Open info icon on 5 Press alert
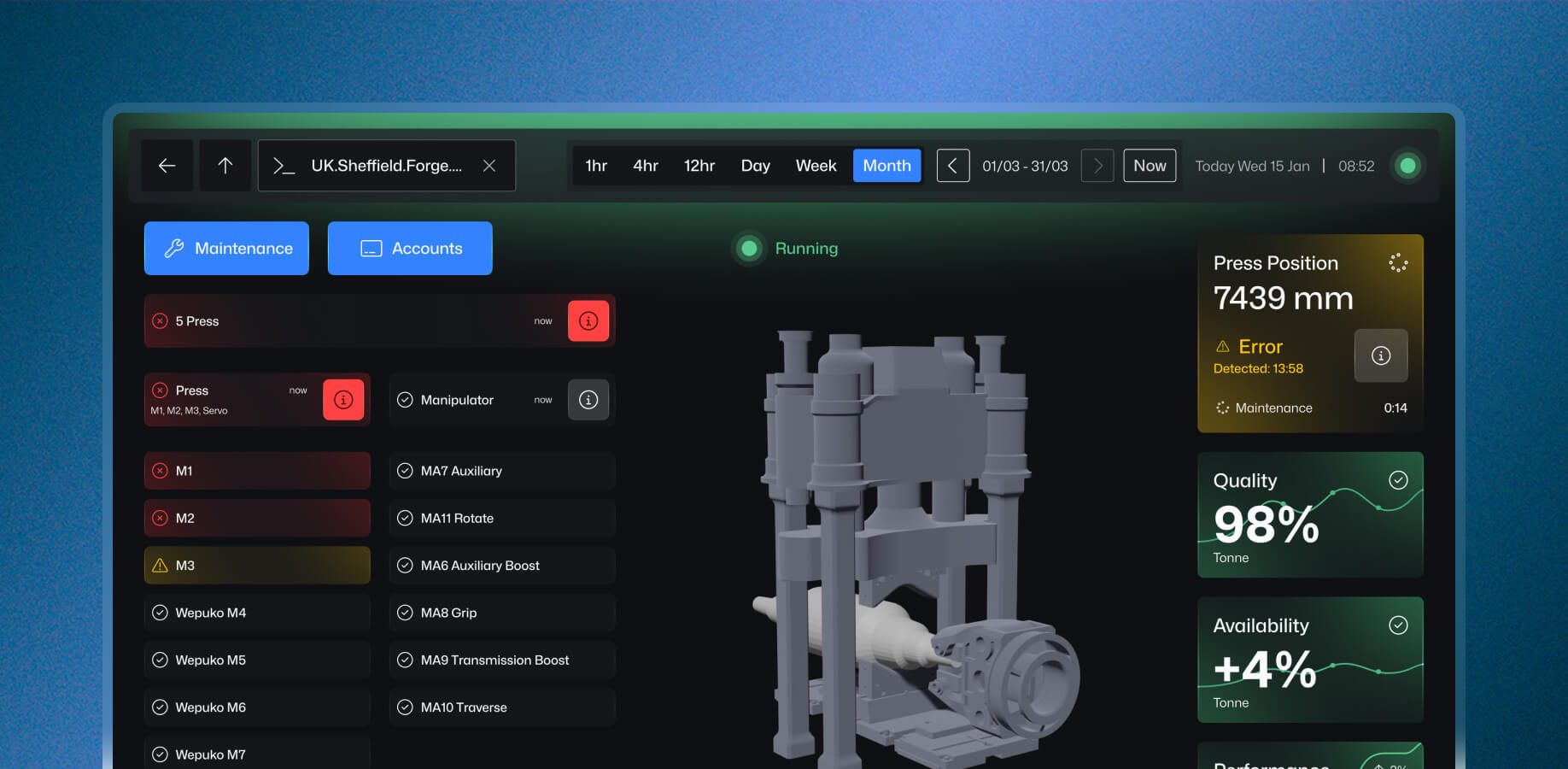 (588, 321)
